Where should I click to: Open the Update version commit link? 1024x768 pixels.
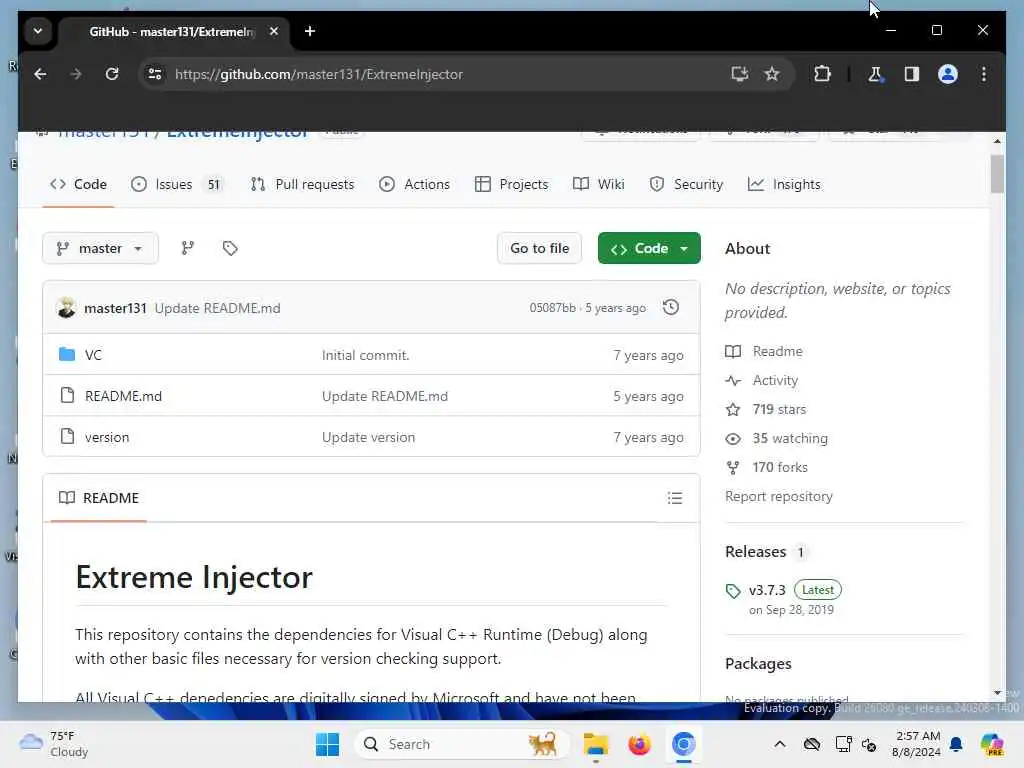368,437
